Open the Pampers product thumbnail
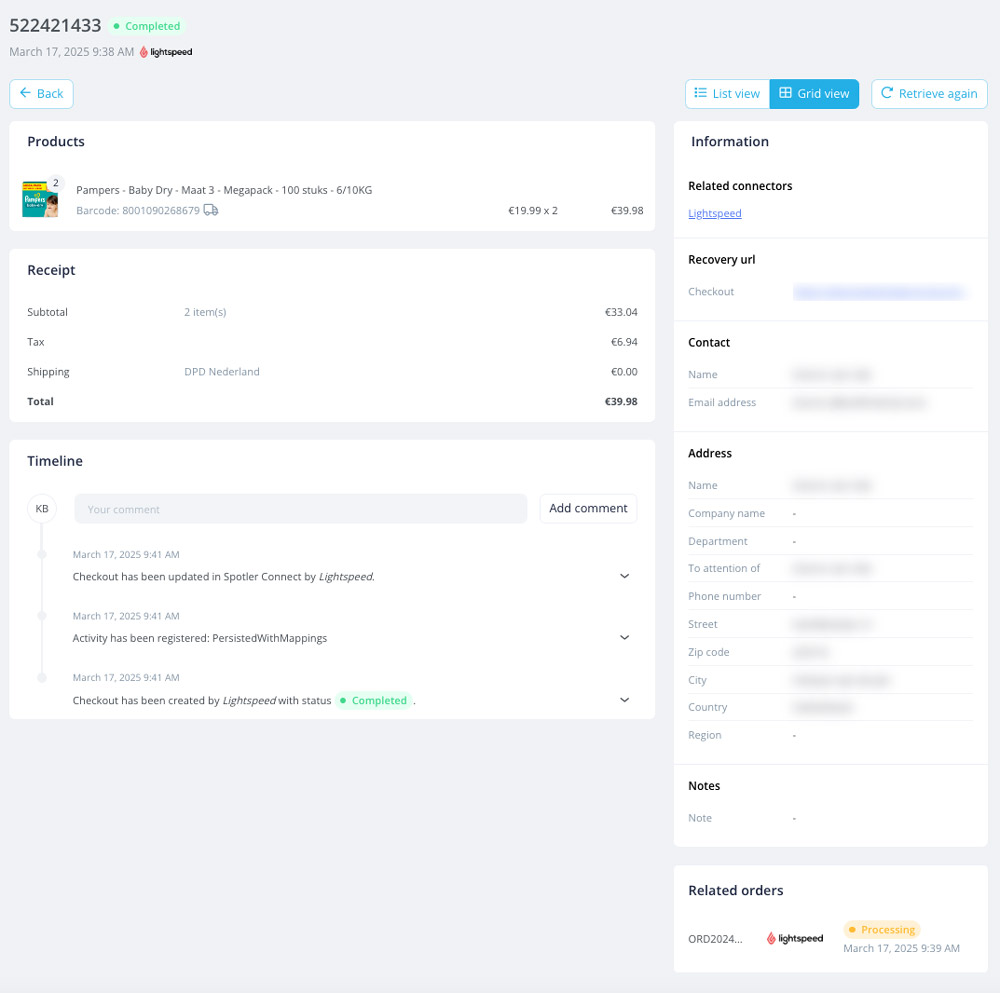Viewport: 1000px width, 993px height. [40, 199]
